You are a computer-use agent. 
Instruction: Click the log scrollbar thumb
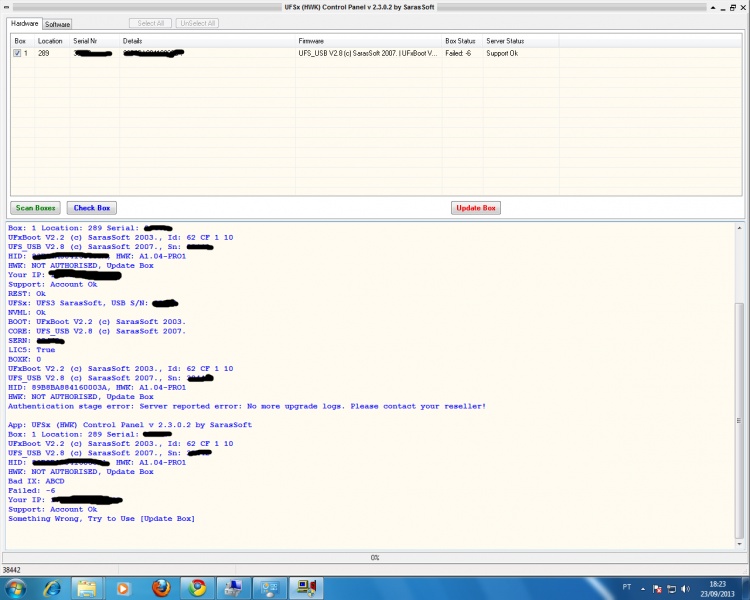739,420
